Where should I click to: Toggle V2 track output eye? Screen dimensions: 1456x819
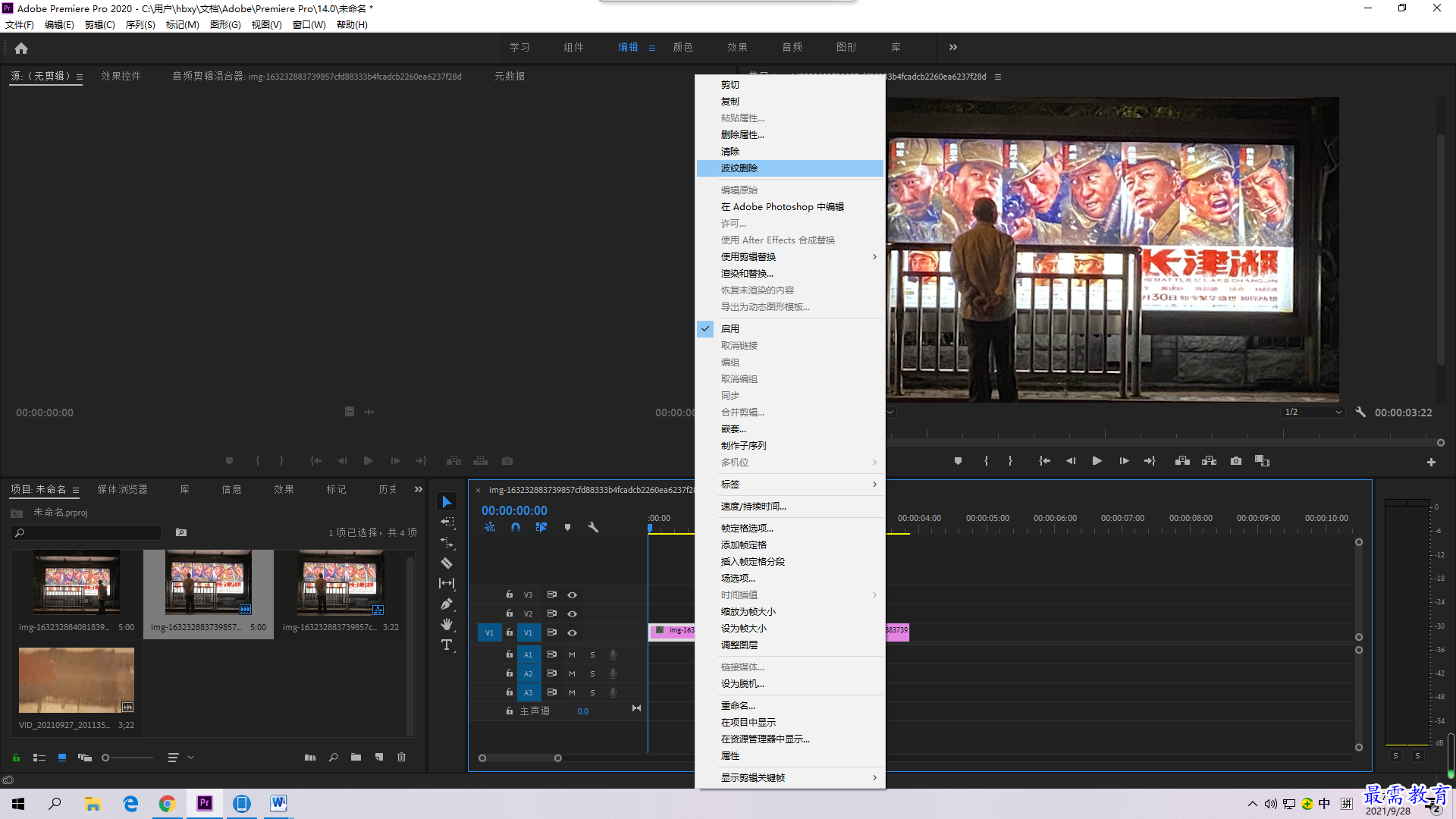pyautogui.click(x=573, y=613)
